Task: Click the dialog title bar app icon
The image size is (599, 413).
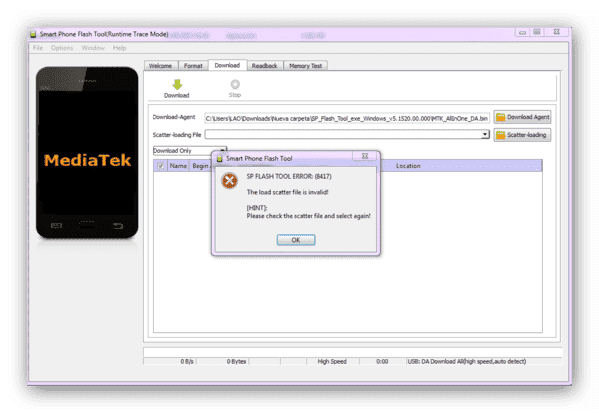Action: (x=219, y=158)
